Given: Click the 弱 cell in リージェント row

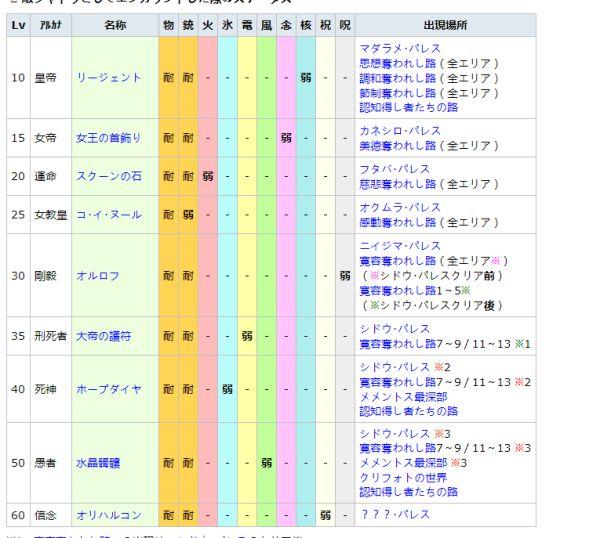Looking at the screenshot, I should pos(306,78).
